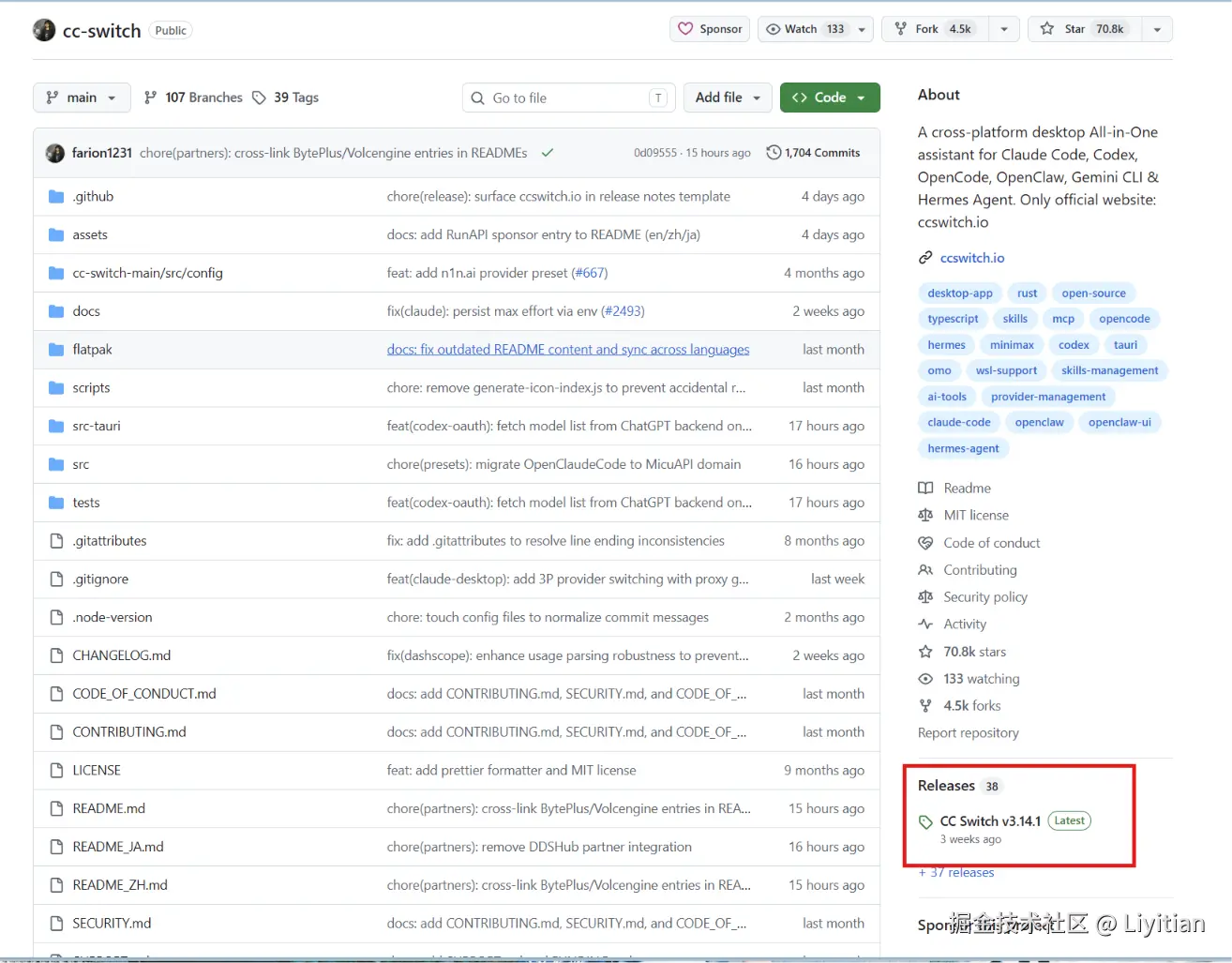
Task: Click the fork icon on Fork button
Action: click(901, 29)
